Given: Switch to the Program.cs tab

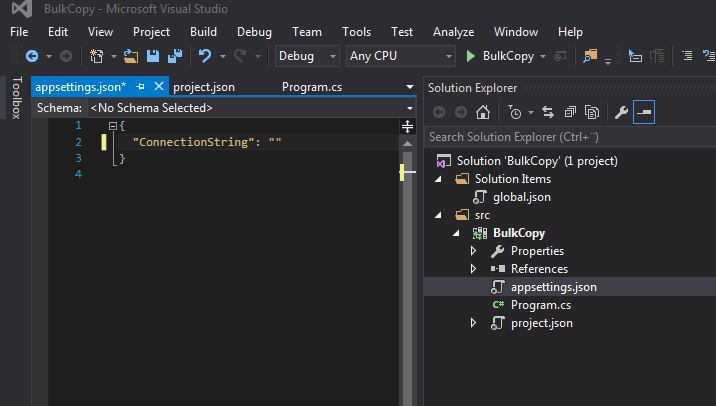Looking at the screenshot, I should click(x=313, y=87).
